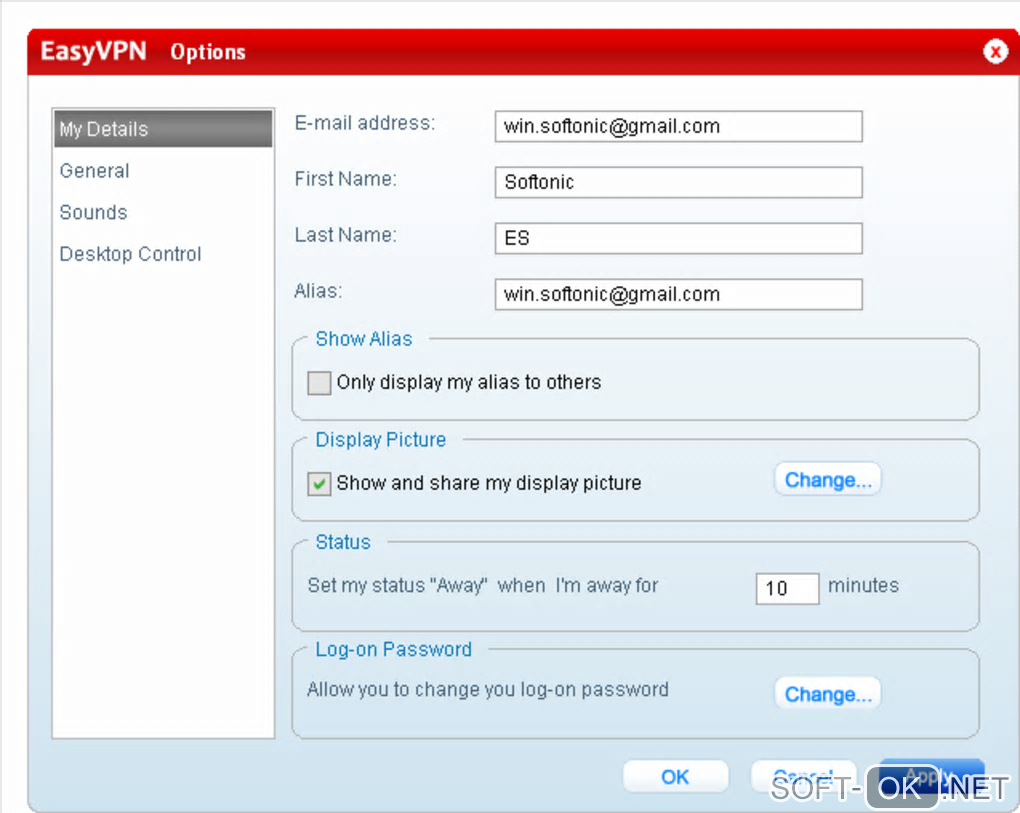Click the Show Alias group label
Image resolution: width=1020 pixels, height=813 pixels.
point(364,339)
